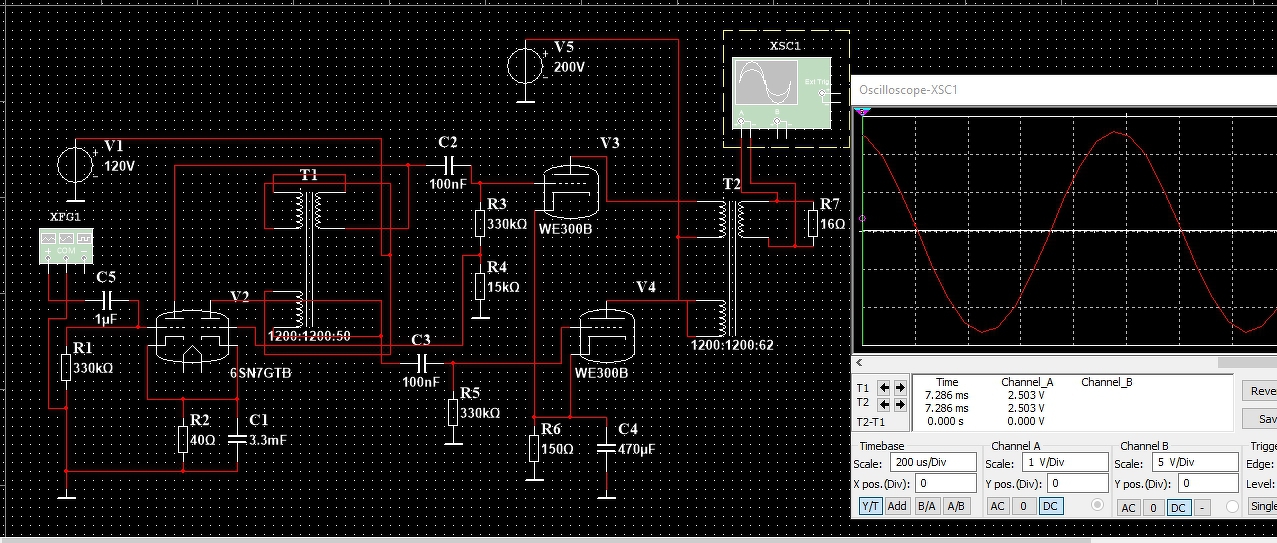Viewport: 1277px width, 543px height.
Task: Select resistor R2 40Ω
Action: (x=185, y=439)
